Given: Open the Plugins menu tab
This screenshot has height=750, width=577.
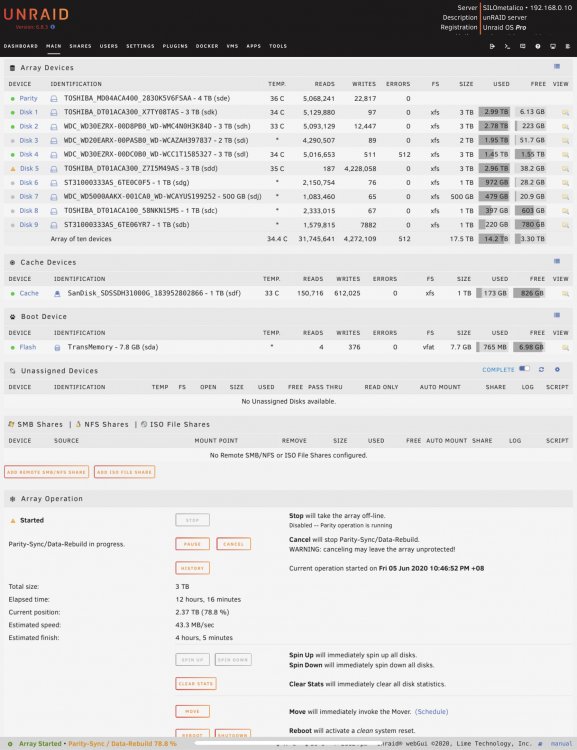Looking at the screenshot, I should point(175,46).
